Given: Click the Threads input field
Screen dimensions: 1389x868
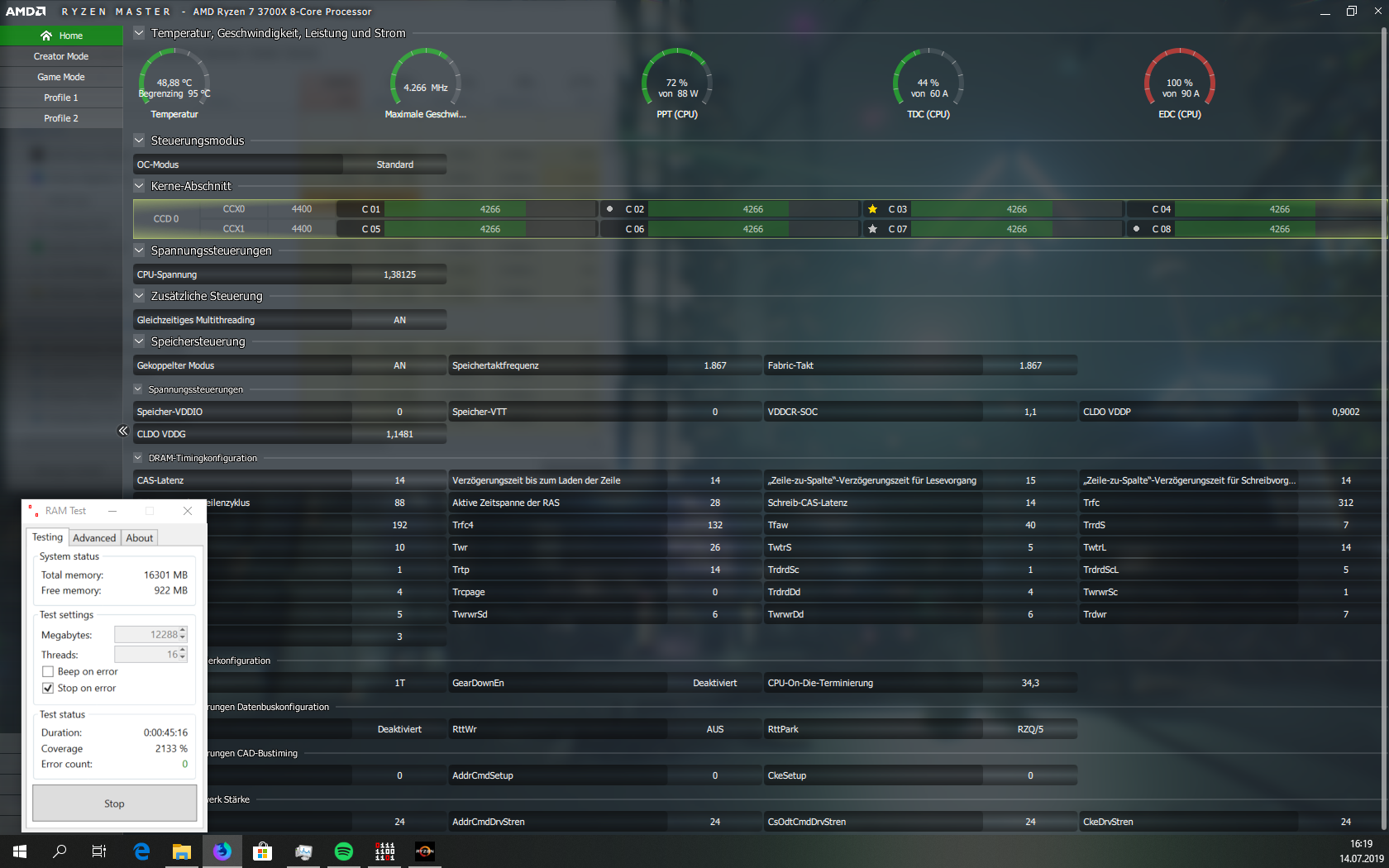Looking at the screenshot, I should tap(146, 654).
